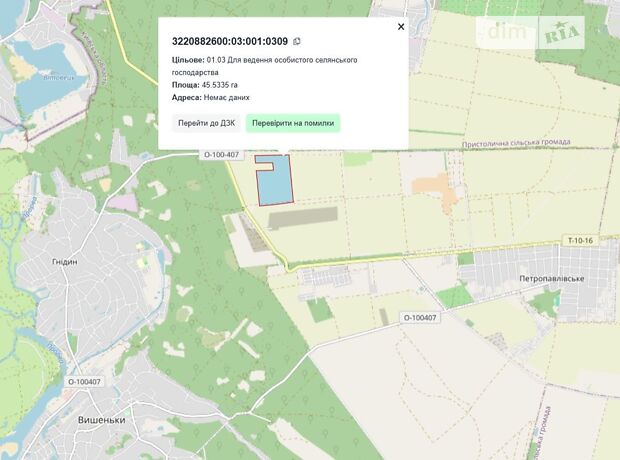Click the 'Площа: 45.5335 га' text

[x=205, y=85]
